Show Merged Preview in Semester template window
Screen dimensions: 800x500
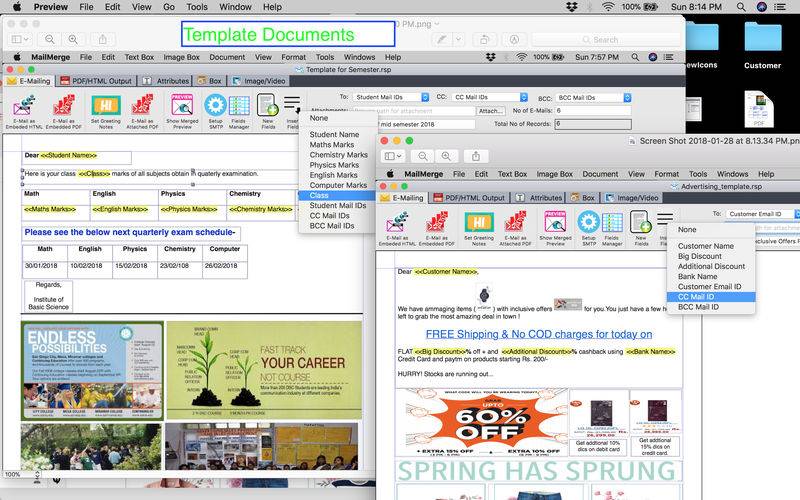(x=182, y=111)
